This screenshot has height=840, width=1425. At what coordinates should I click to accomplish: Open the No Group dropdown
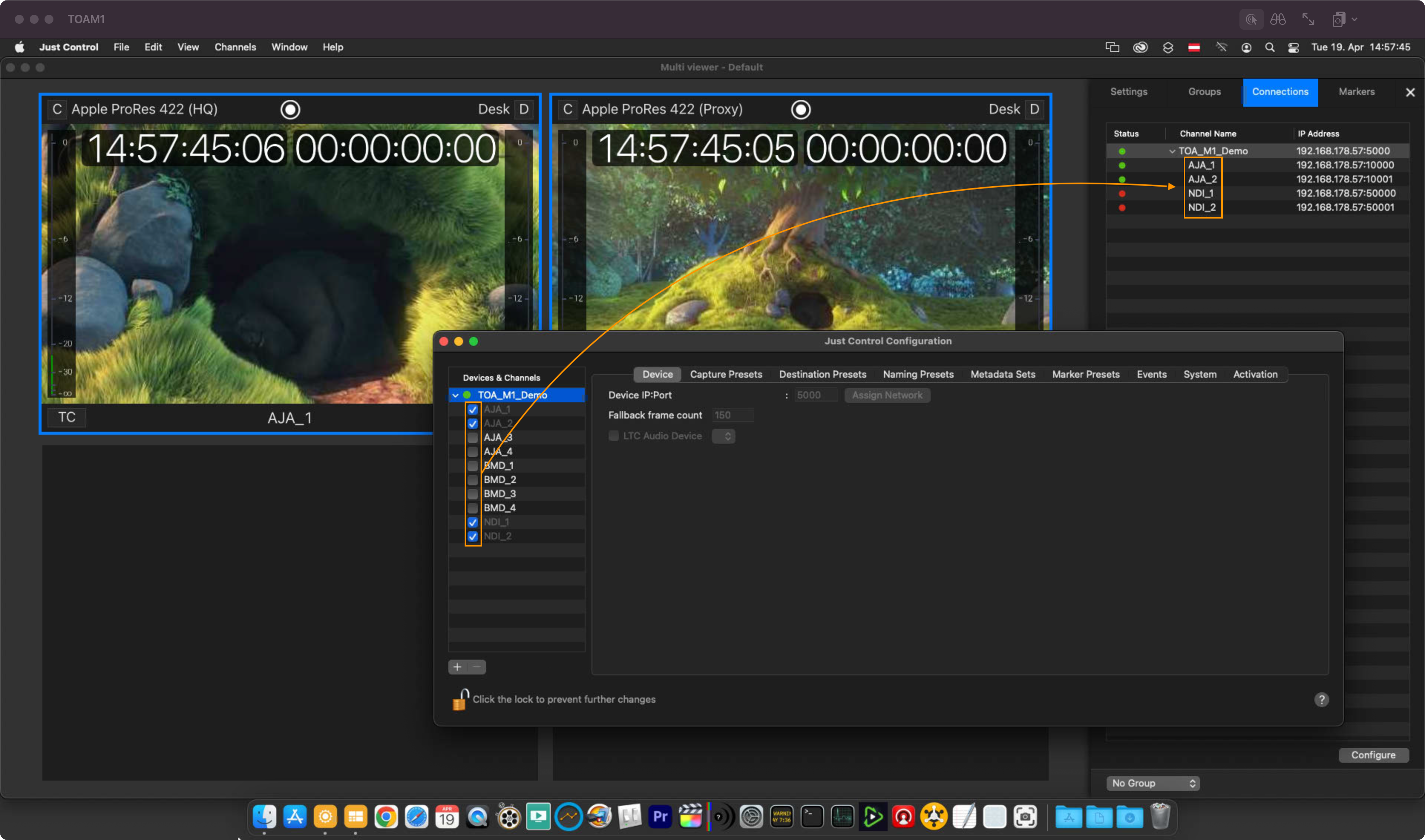(1153, 783)
